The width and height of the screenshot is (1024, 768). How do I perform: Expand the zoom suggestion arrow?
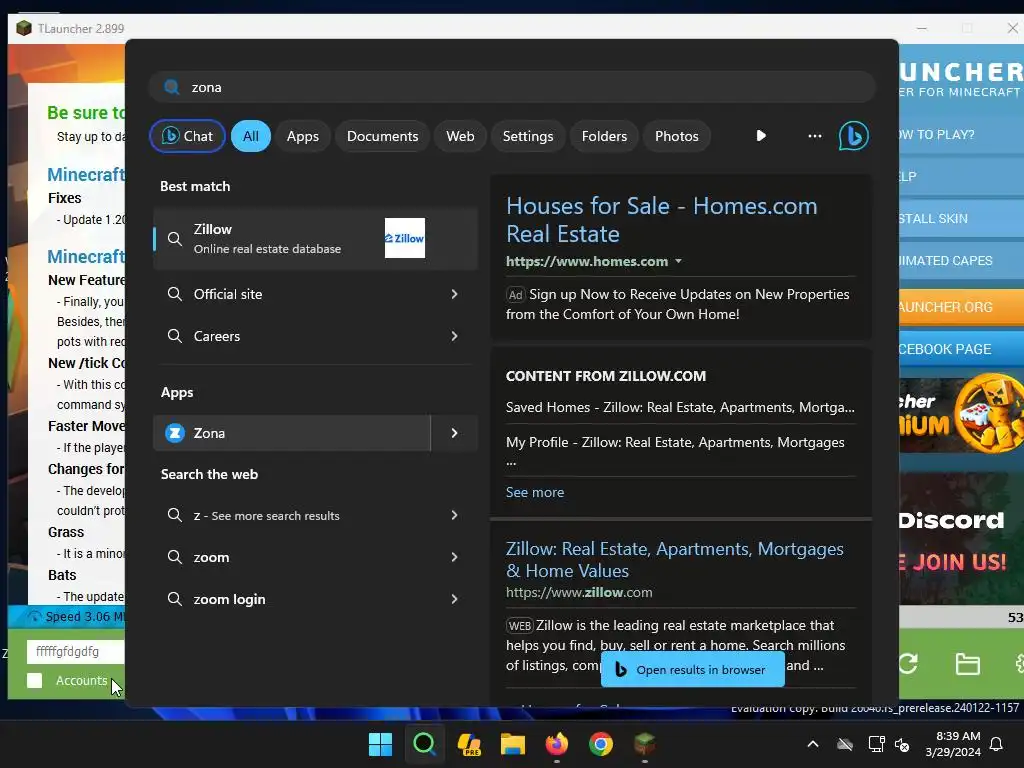[x=455, y=557]
